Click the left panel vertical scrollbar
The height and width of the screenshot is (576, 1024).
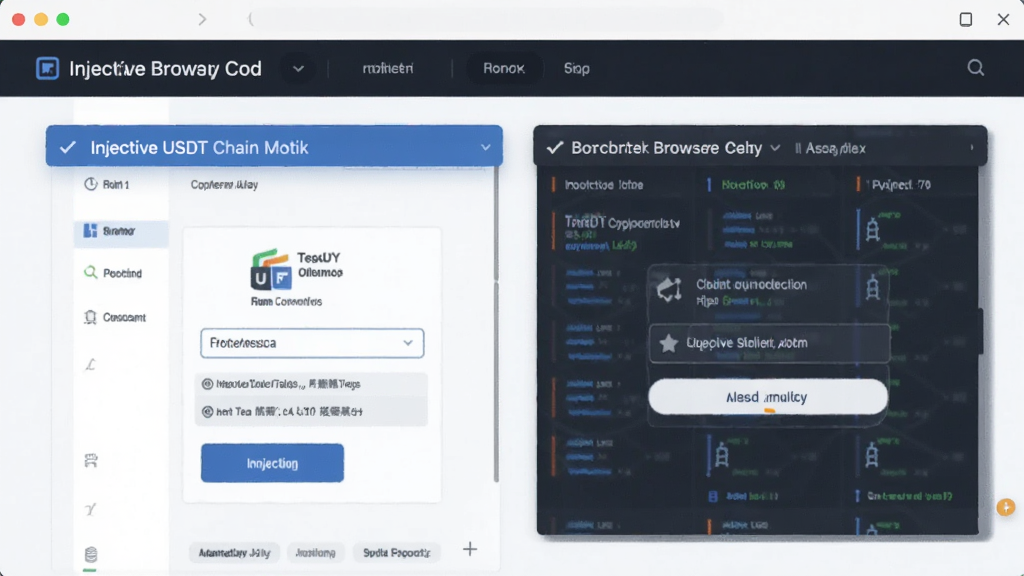click(496, 324)
